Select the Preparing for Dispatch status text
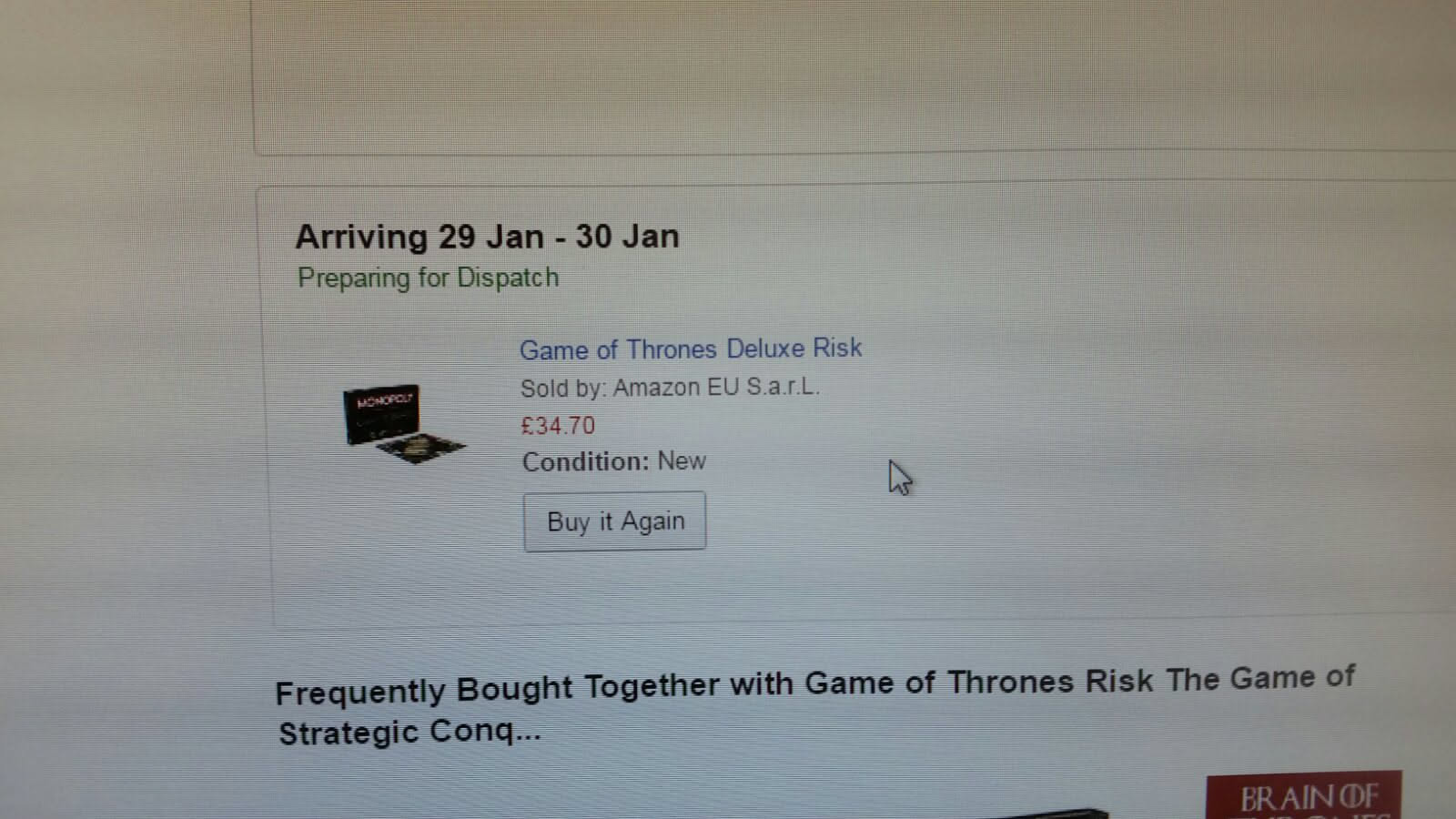Image resolution: width=1456 pixels, height=819 pixels. pyautogui.click(x=429, y=278)
